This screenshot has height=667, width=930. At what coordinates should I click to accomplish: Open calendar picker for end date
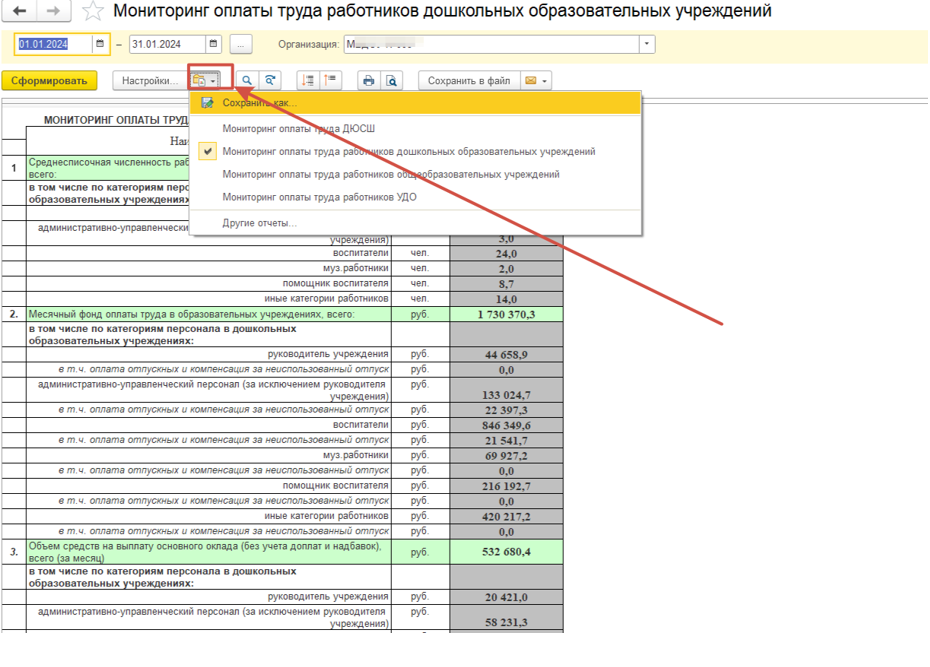point(213,45)
